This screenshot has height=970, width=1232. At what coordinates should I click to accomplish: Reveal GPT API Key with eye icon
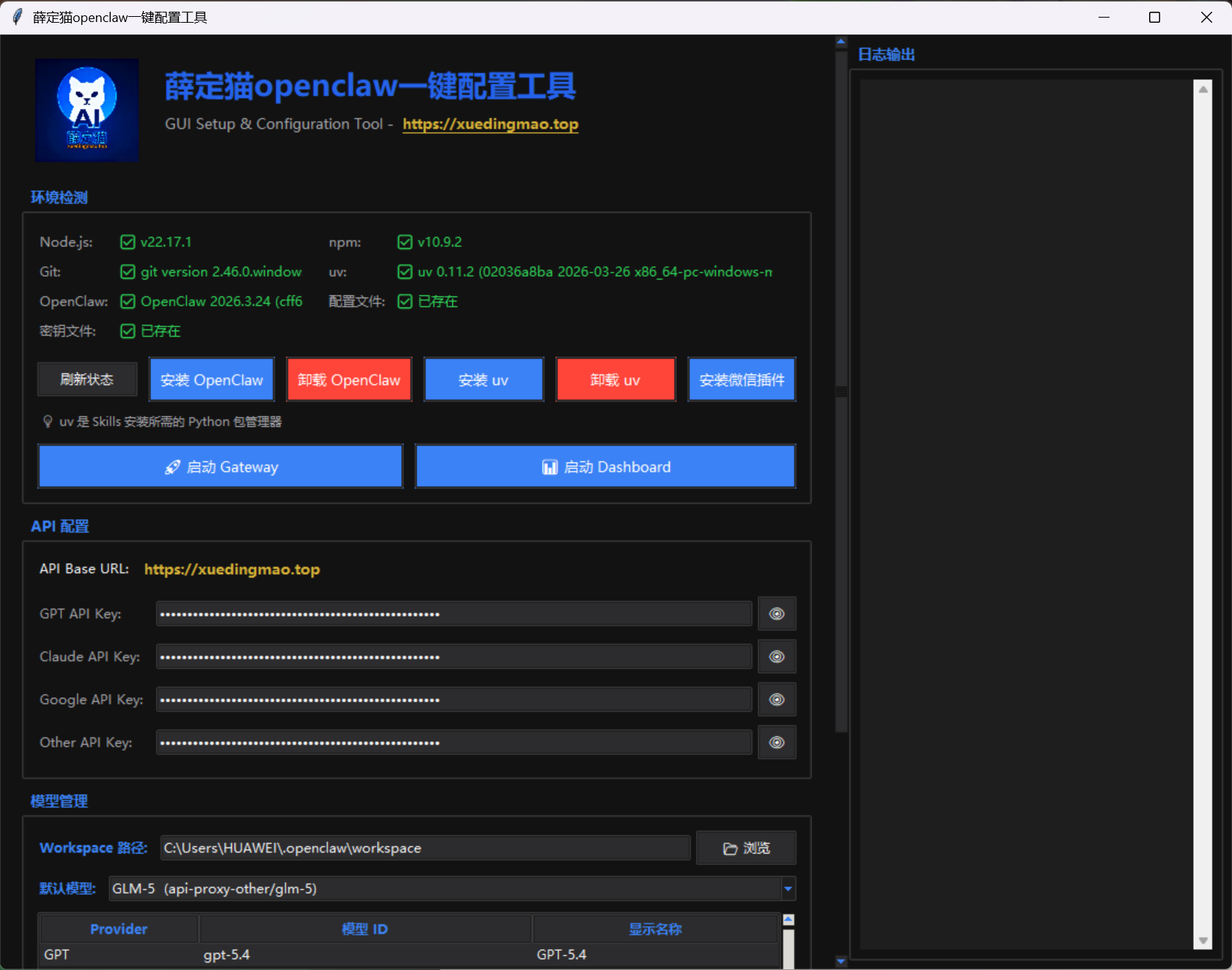(x=777, y=614)
